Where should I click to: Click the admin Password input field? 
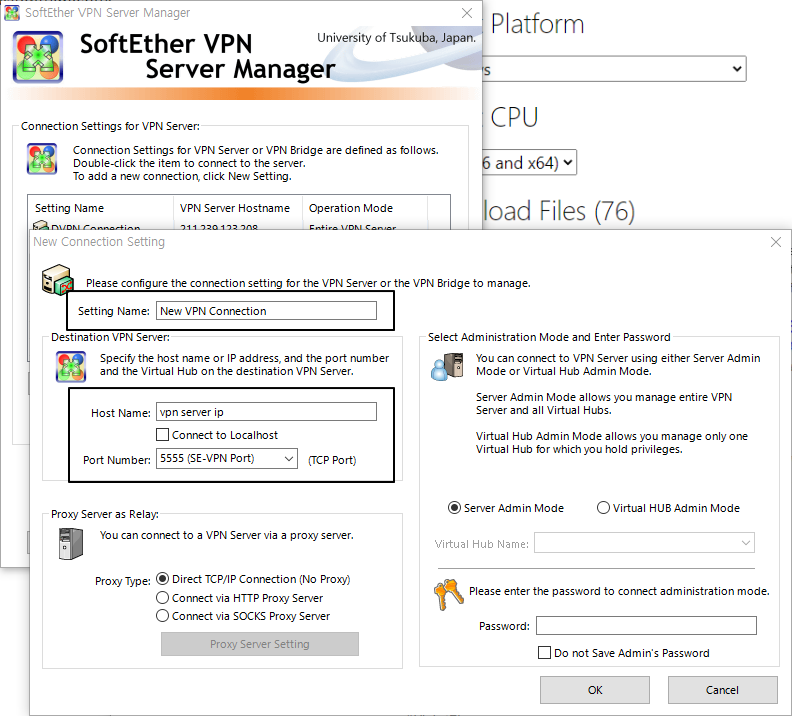(x=647, y=625)
